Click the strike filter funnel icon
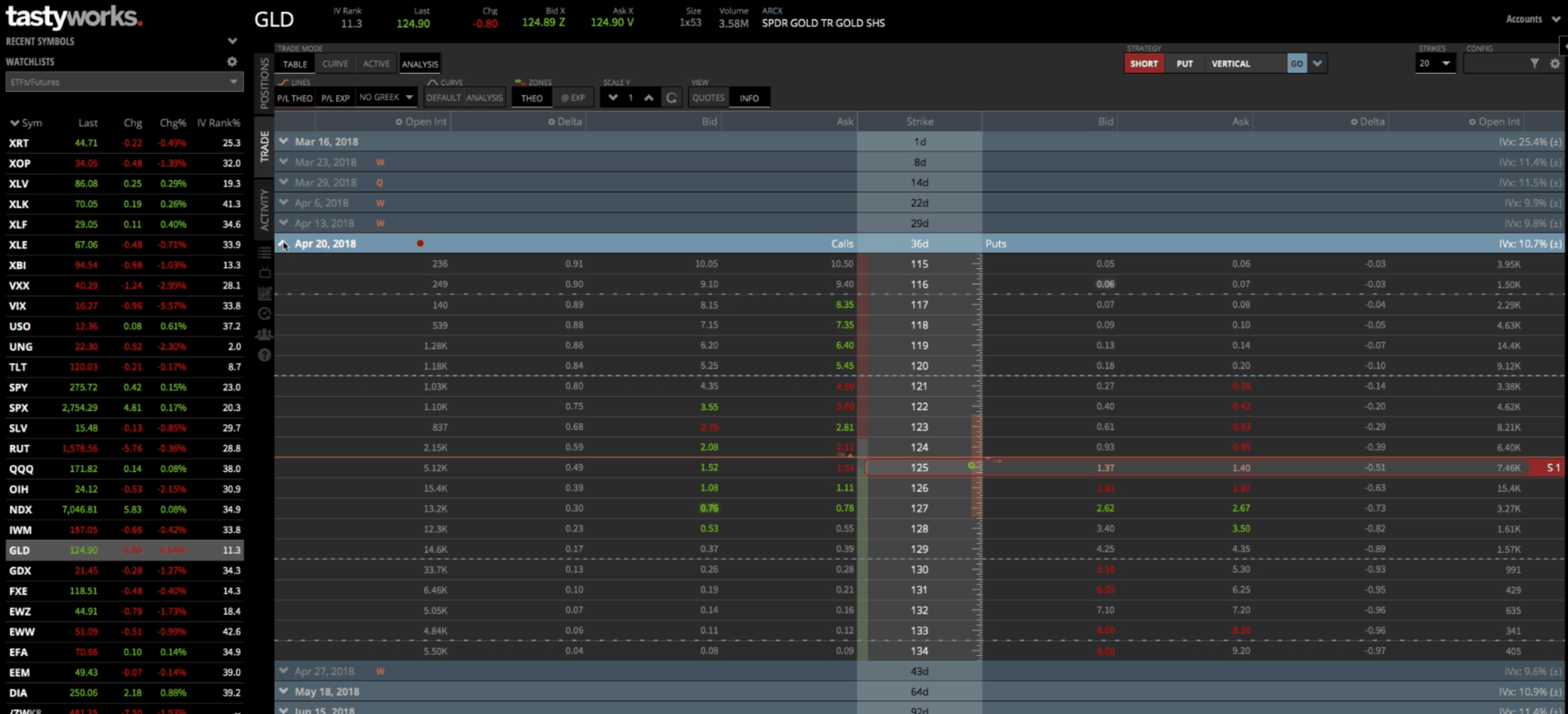This screenshot has width=1568, height=714. tap(1534, 63)
